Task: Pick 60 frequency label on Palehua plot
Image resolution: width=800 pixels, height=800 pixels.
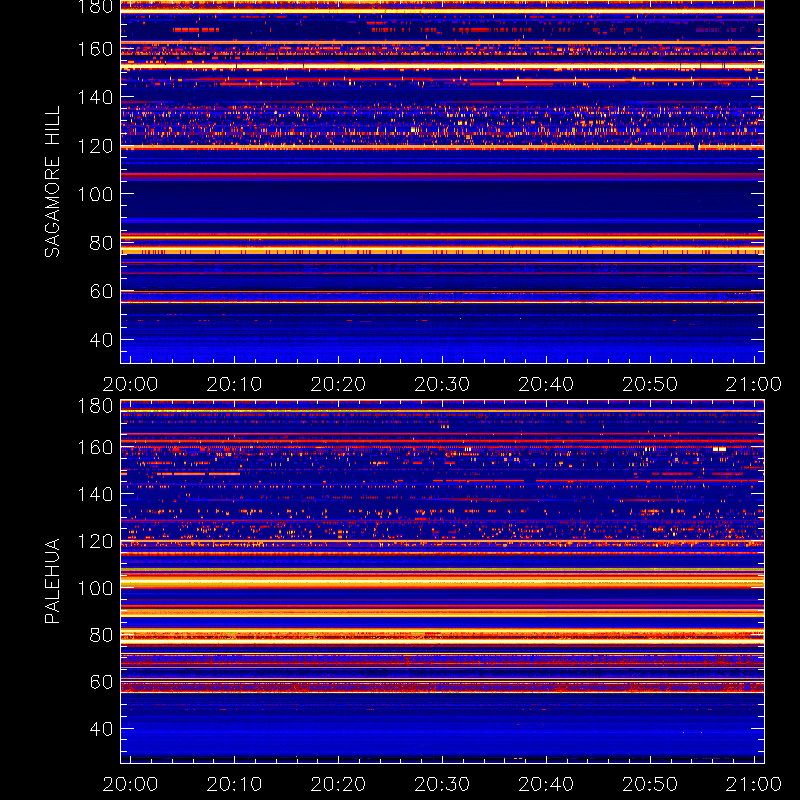Action: [x=101, y=682]
